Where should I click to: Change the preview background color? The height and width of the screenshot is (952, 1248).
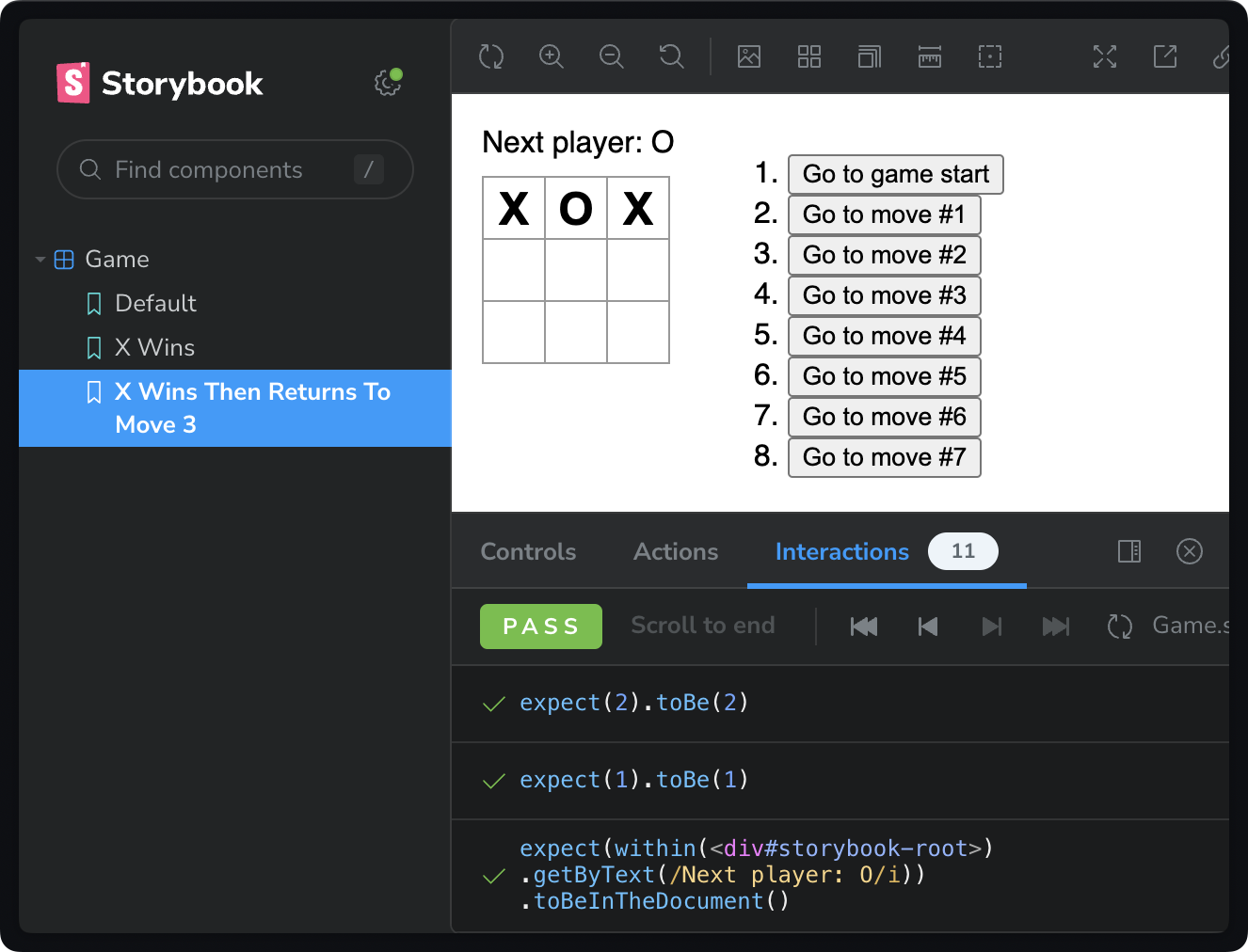click(x=749, y=56)
